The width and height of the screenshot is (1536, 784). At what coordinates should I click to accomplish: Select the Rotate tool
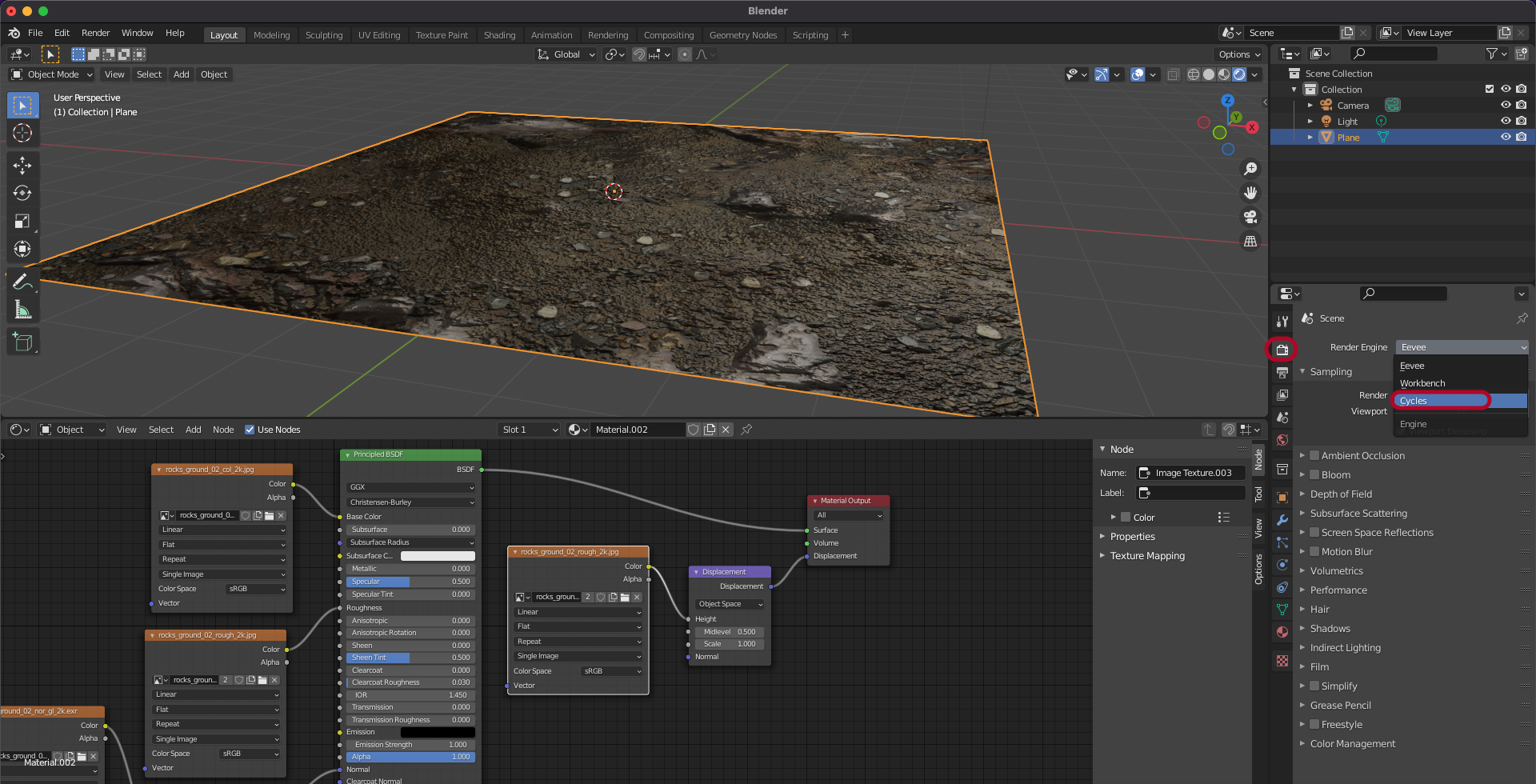pyautogui.click(x=22, y=194)
